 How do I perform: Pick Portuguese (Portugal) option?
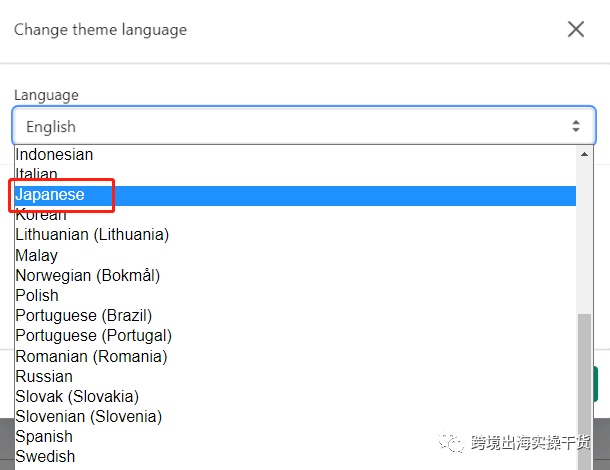click(295, 336)
